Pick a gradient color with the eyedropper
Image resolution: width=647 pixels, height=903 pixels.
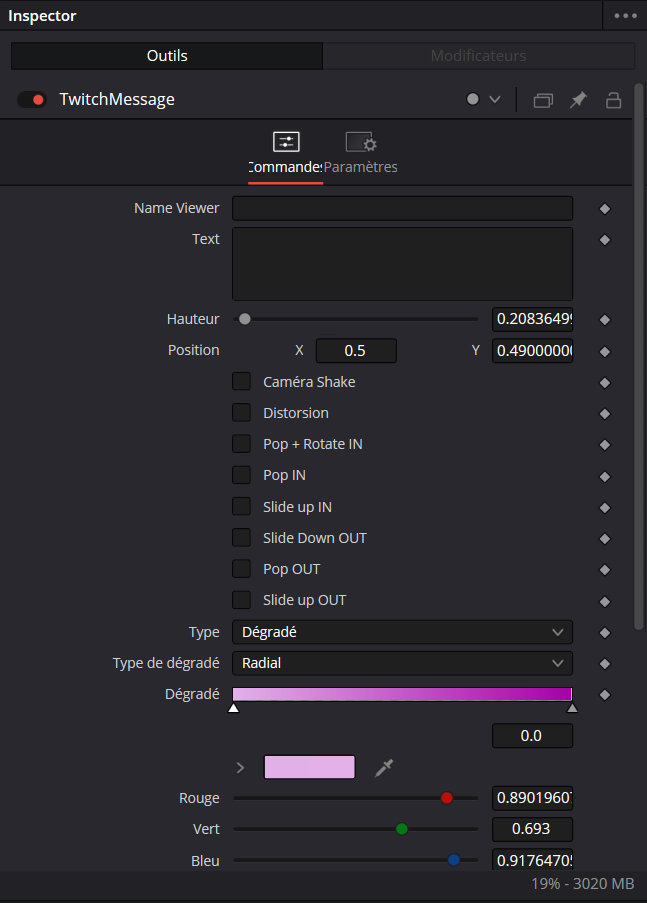pyautogui.click(x=384, y=768)
